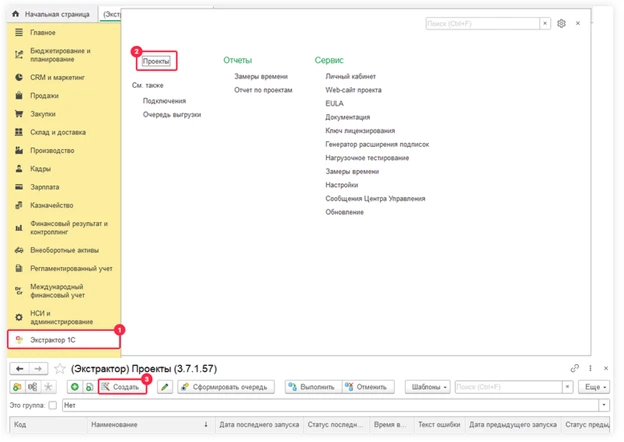Open the Еще dropdown menu
624x442 pixels.
pyautogui.click(x=594, y=387)
